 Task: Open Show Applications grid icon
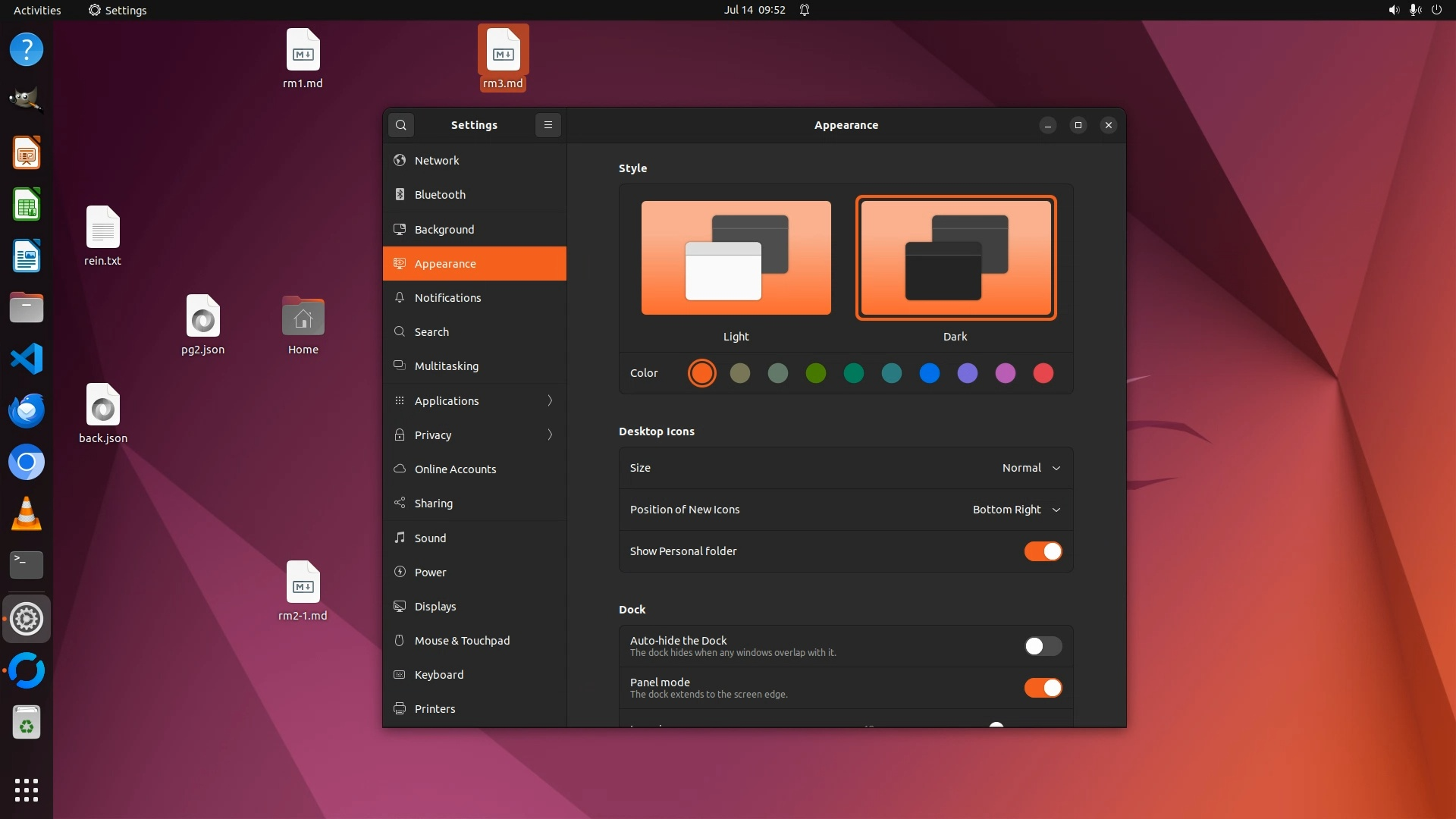27,789
